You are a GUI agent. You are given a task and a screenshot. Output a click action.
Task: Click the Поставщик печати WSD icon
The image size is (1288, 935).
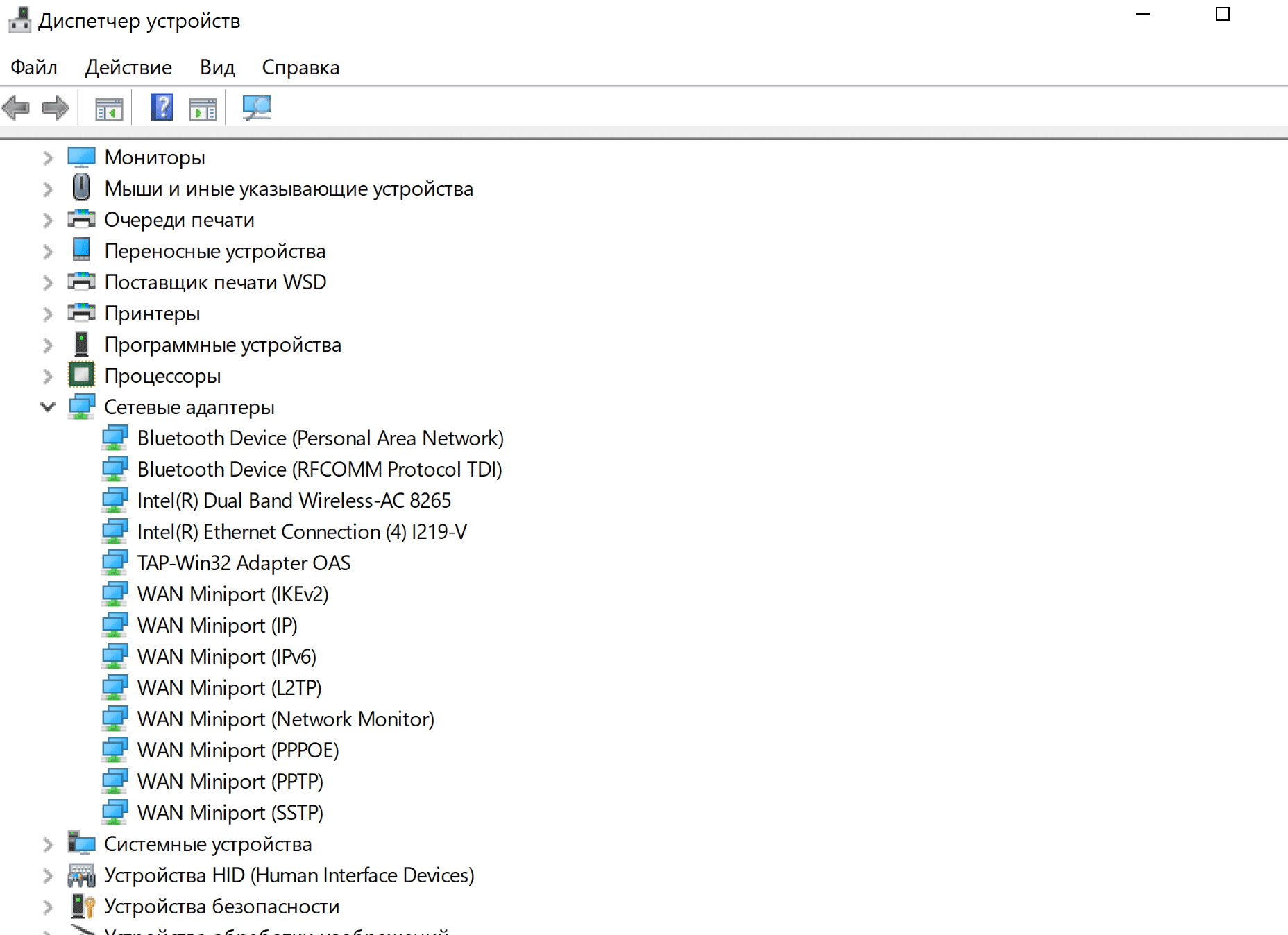[x=81, y=282]
